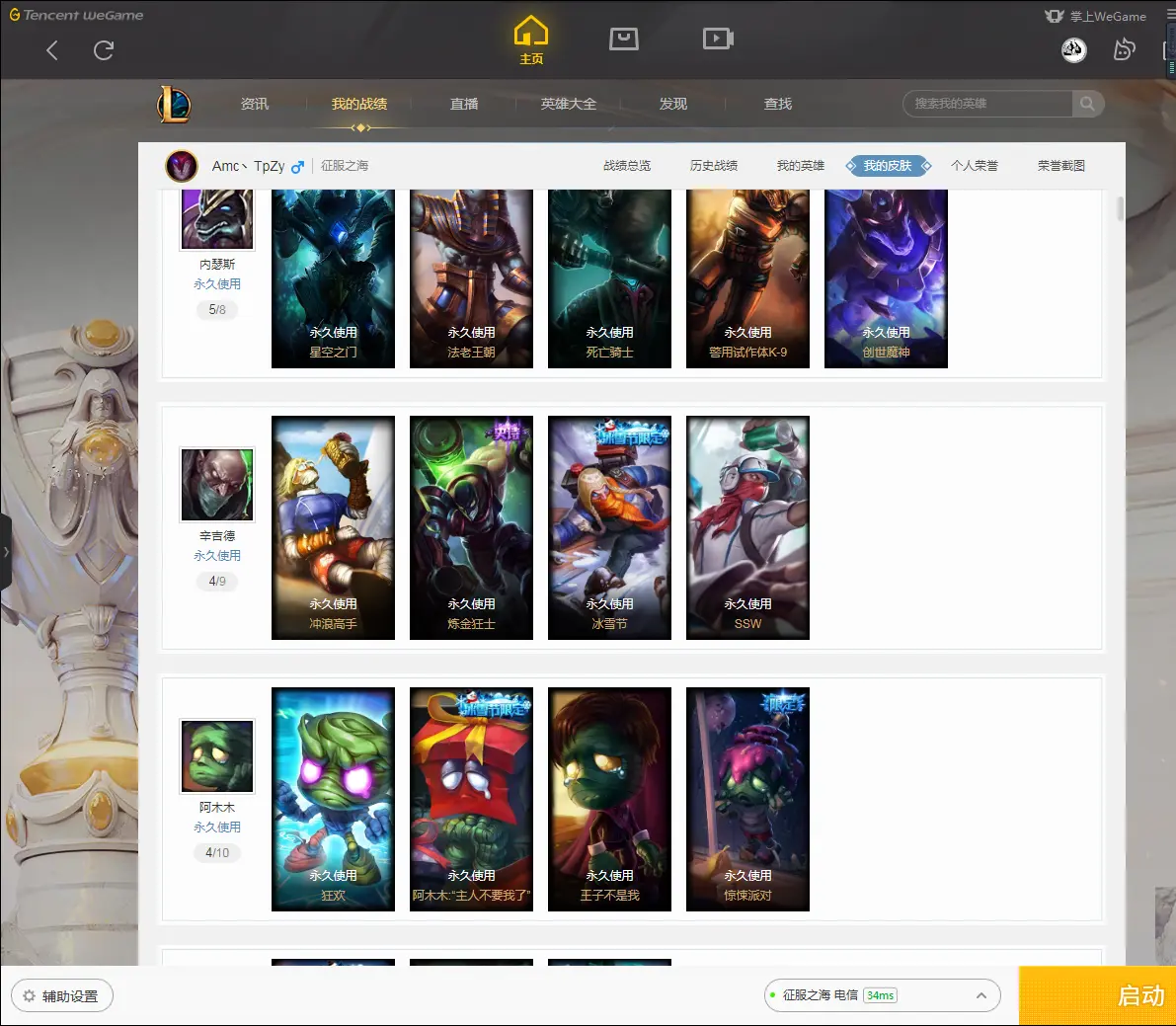Click the League of Legends logo icon
The height and width of the screenshot is (1026, 1176).
coord(174,105)
